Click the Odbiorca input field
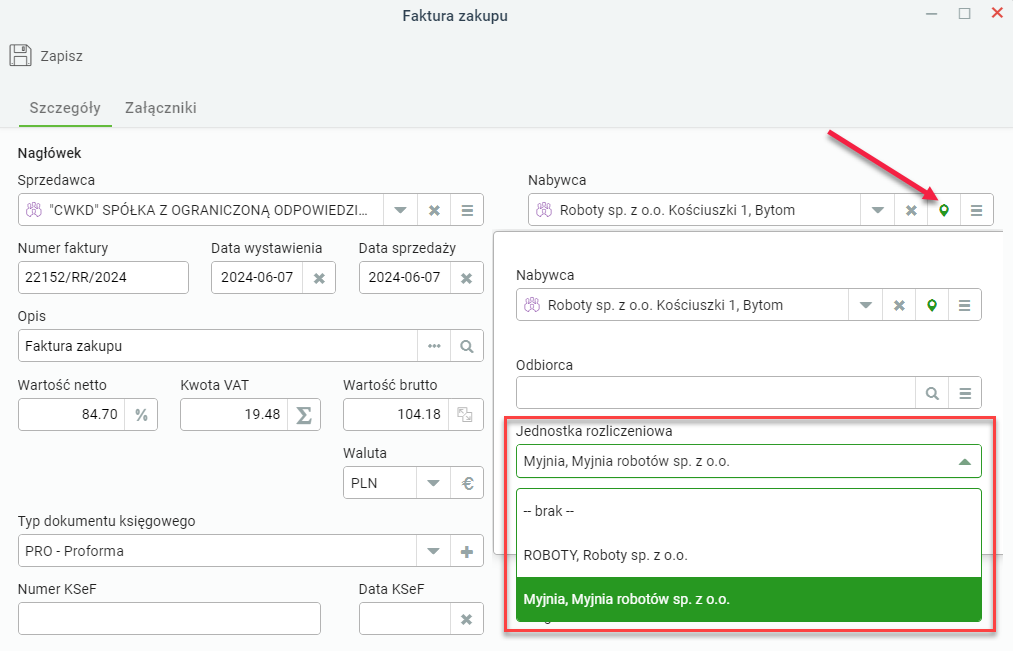The image size is (1013, 651). [716, 393]
